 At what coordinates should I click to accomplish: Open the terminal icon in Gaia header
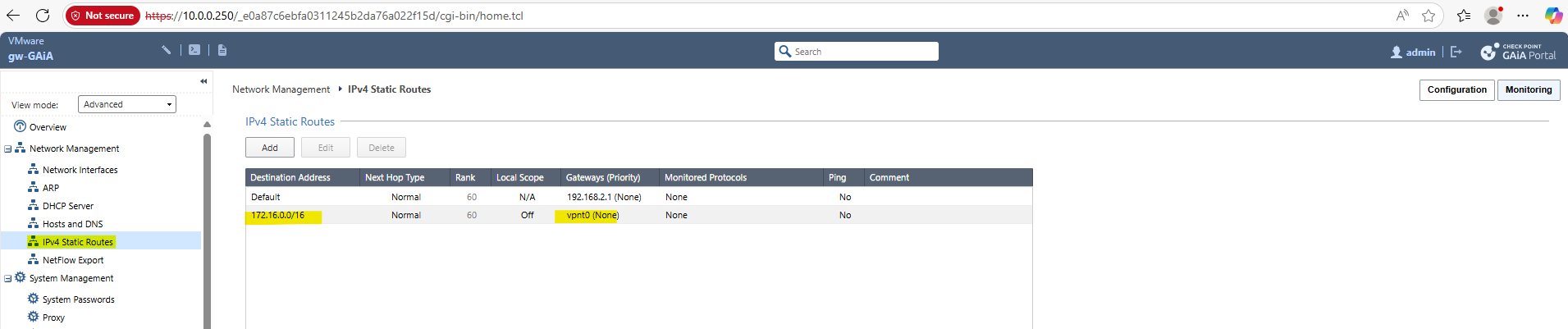tap(194, 50)
